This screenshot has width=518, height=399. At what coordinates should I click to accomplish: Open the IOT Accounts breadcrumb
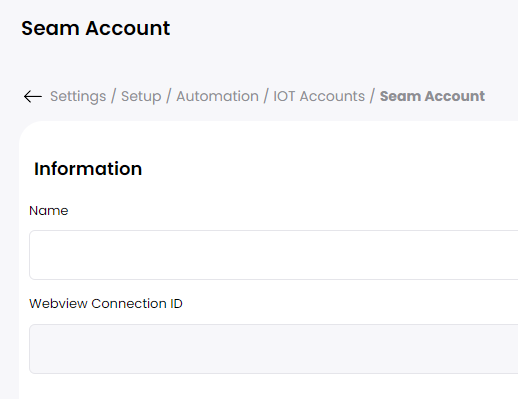pos(319,96)
